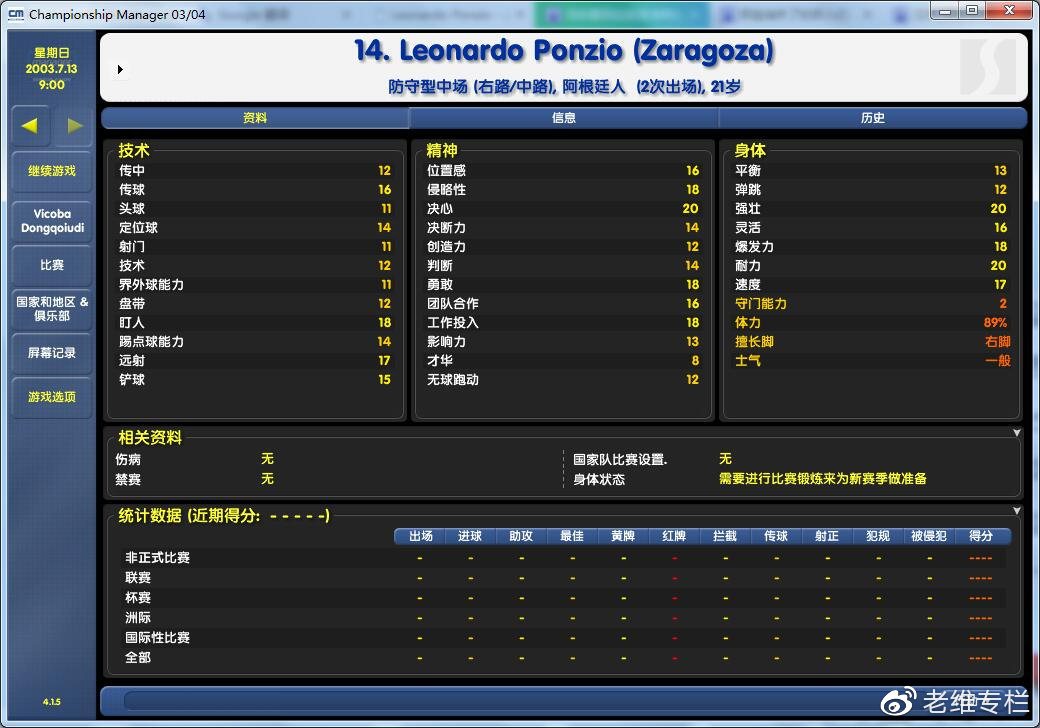Click the 踢点球能力 attribute row

click(x=255, y=341)
